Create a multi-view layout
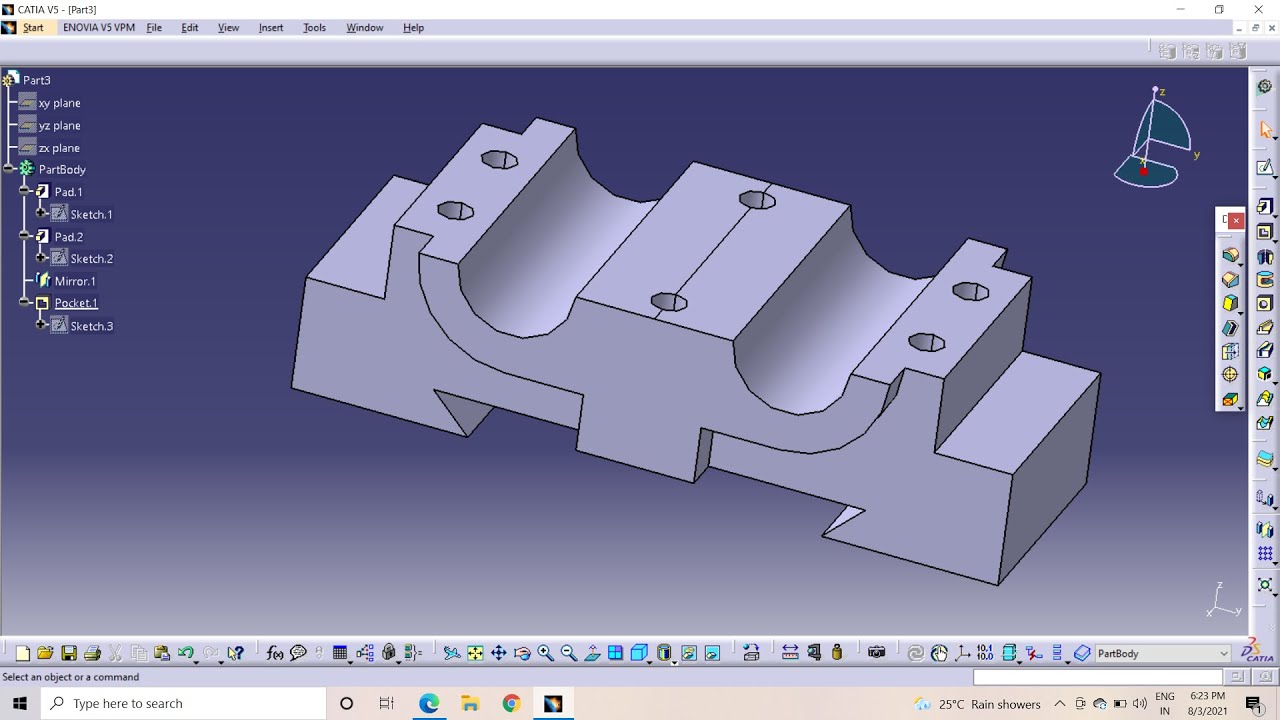Viewport: 1280px width, 720px height. click(x=615, y=653)
